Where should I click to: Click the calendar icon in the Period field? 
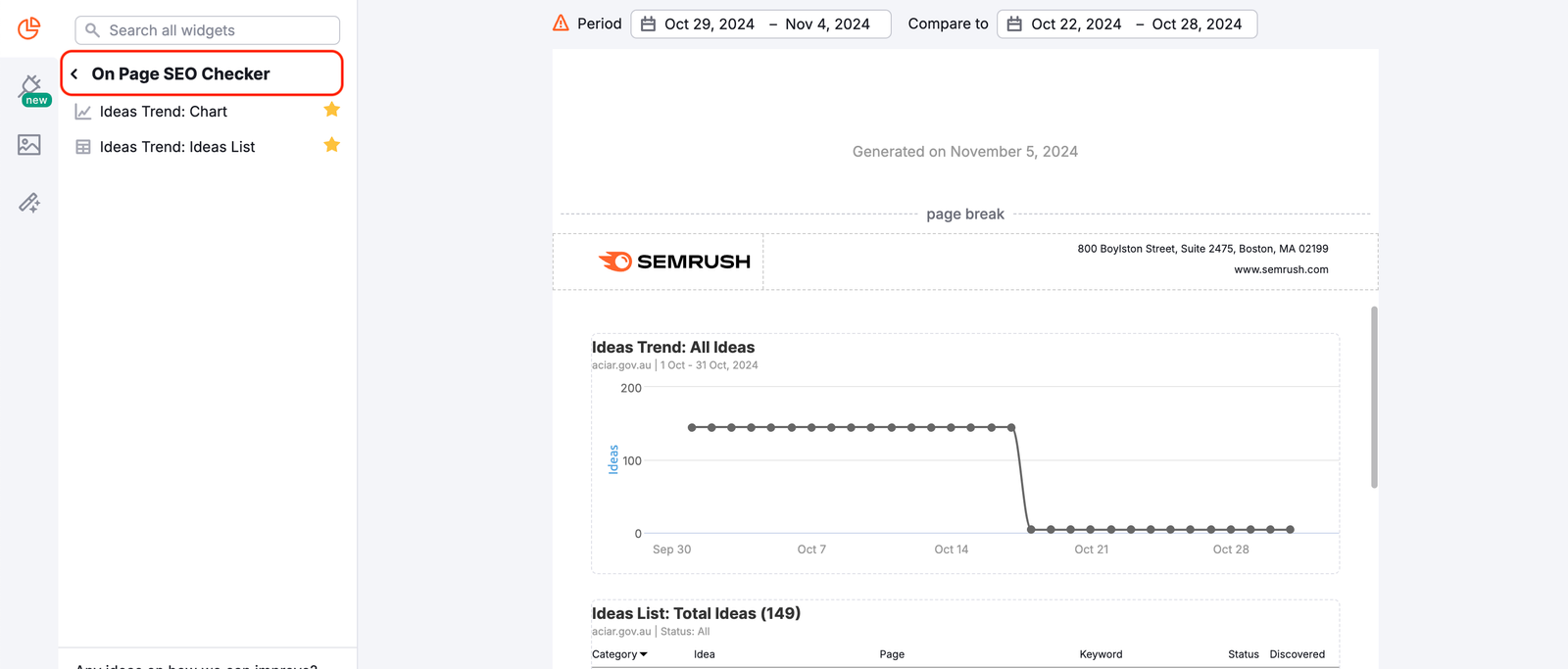pos(647,24)
